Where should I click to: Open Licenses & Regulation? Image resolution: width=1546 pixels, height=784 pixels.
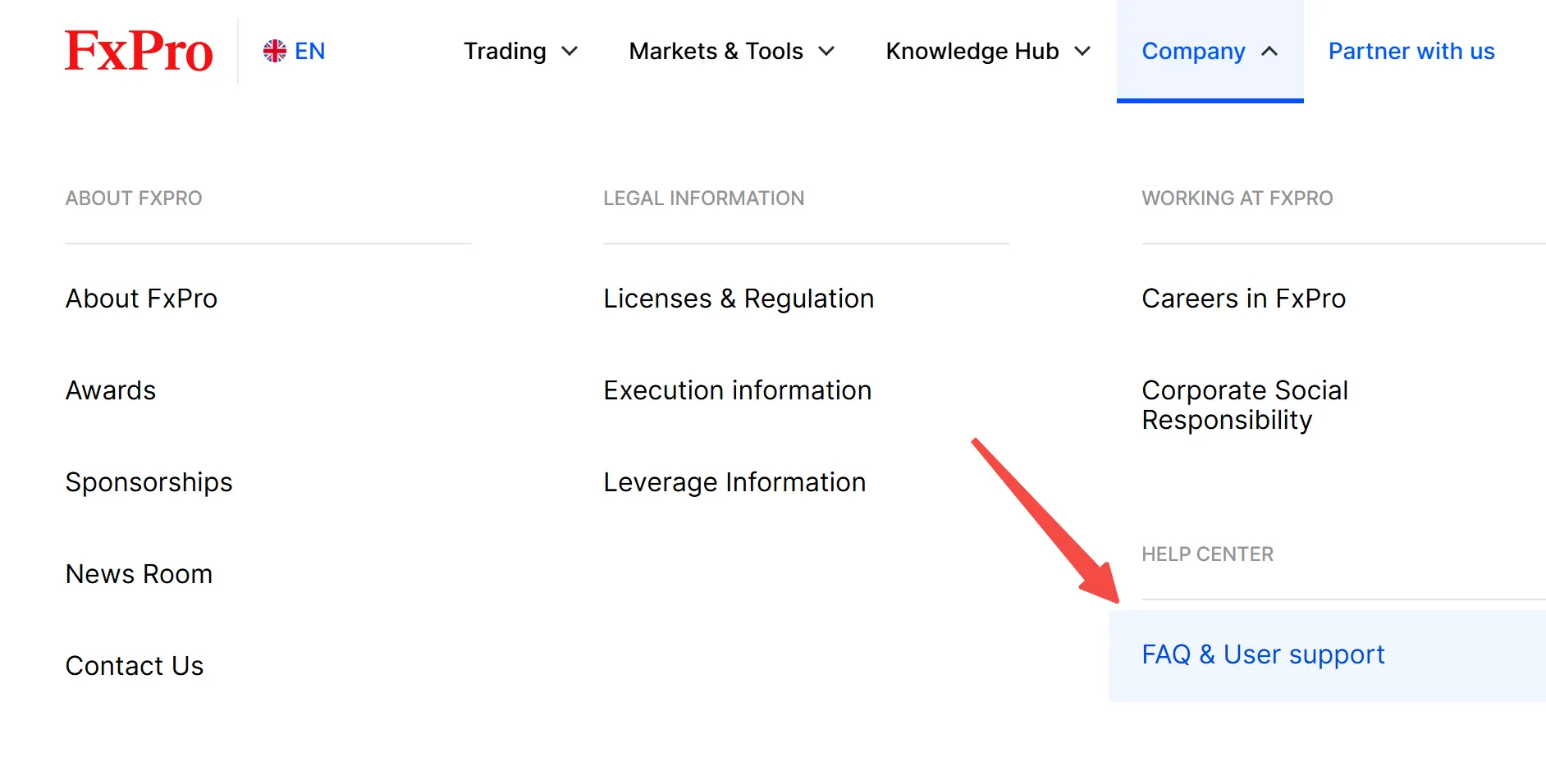point(739,299)
